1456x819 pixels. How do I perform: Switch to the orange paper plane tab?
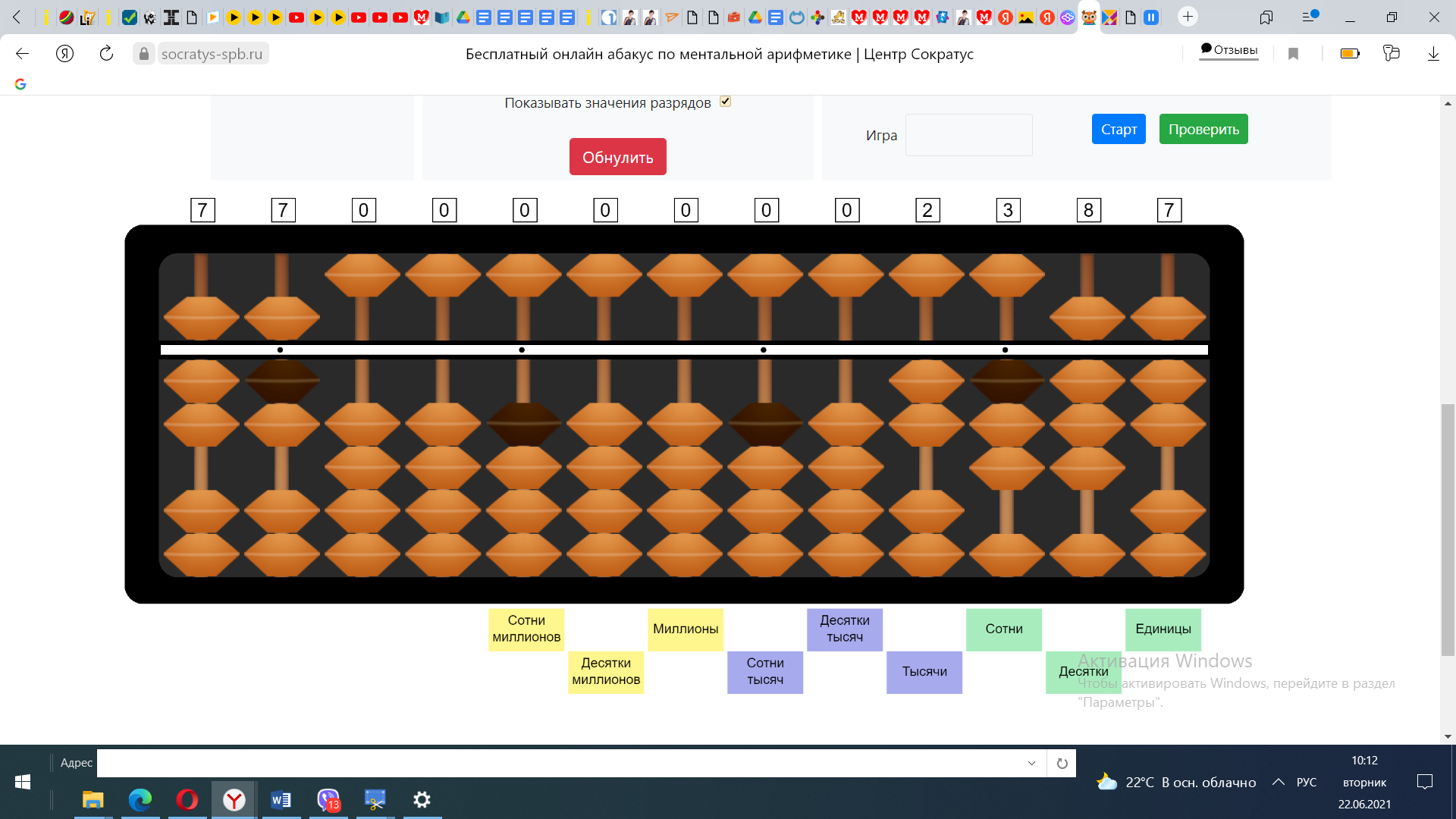pyautogui.click(x=671, y=17)
